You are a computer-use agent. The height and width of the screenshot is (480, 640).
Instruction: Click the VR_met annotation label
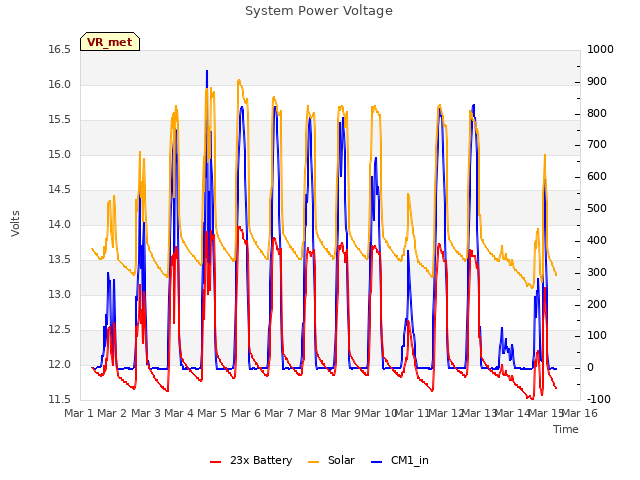110,42
